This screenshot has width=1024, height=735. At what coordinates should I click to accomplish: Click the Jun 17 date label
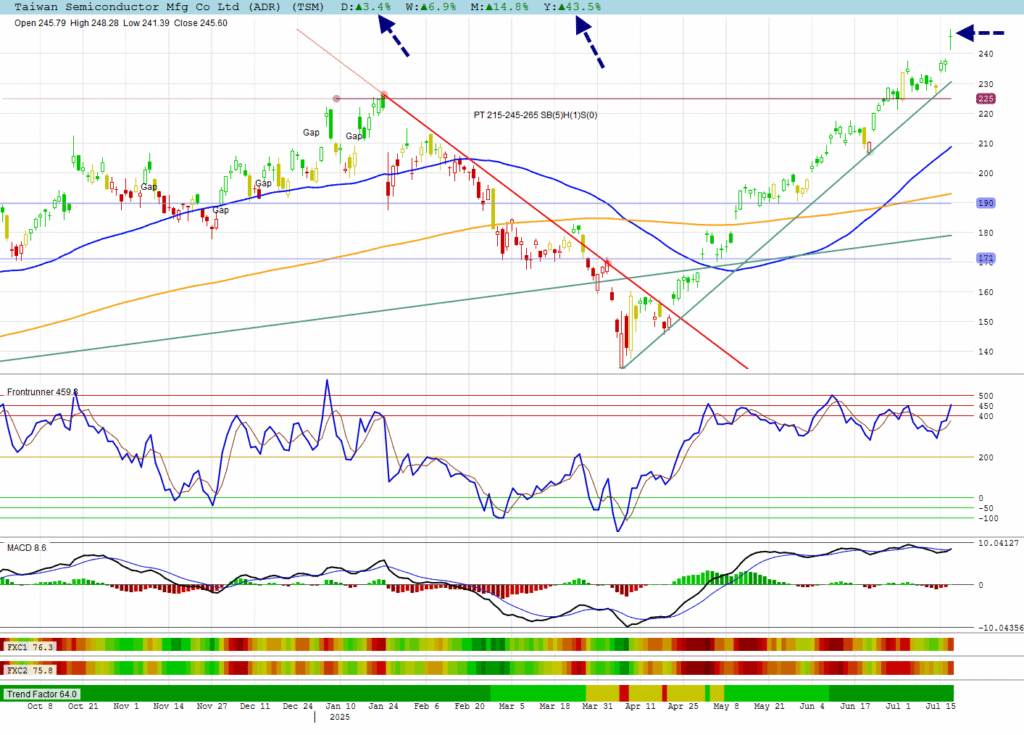tap(856, 706)
